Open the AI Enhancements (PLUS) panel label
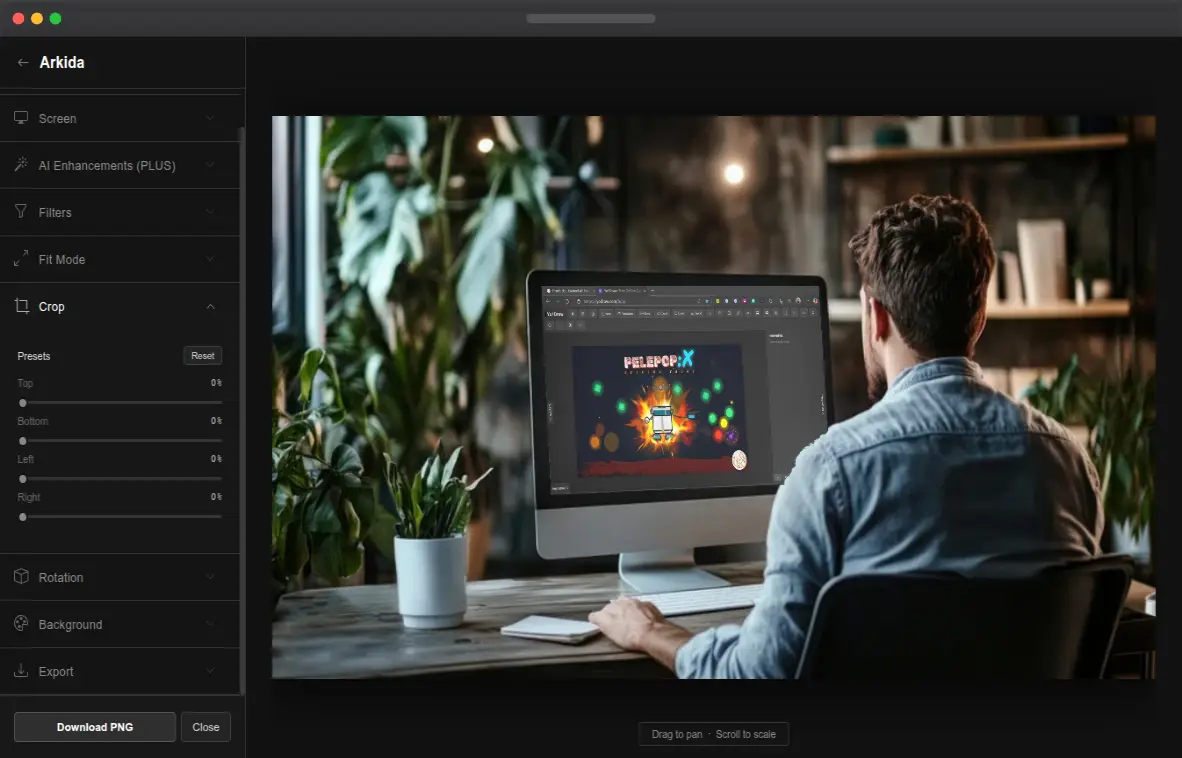The height and width of the screenshot is (758, 1182). [107, 165]
